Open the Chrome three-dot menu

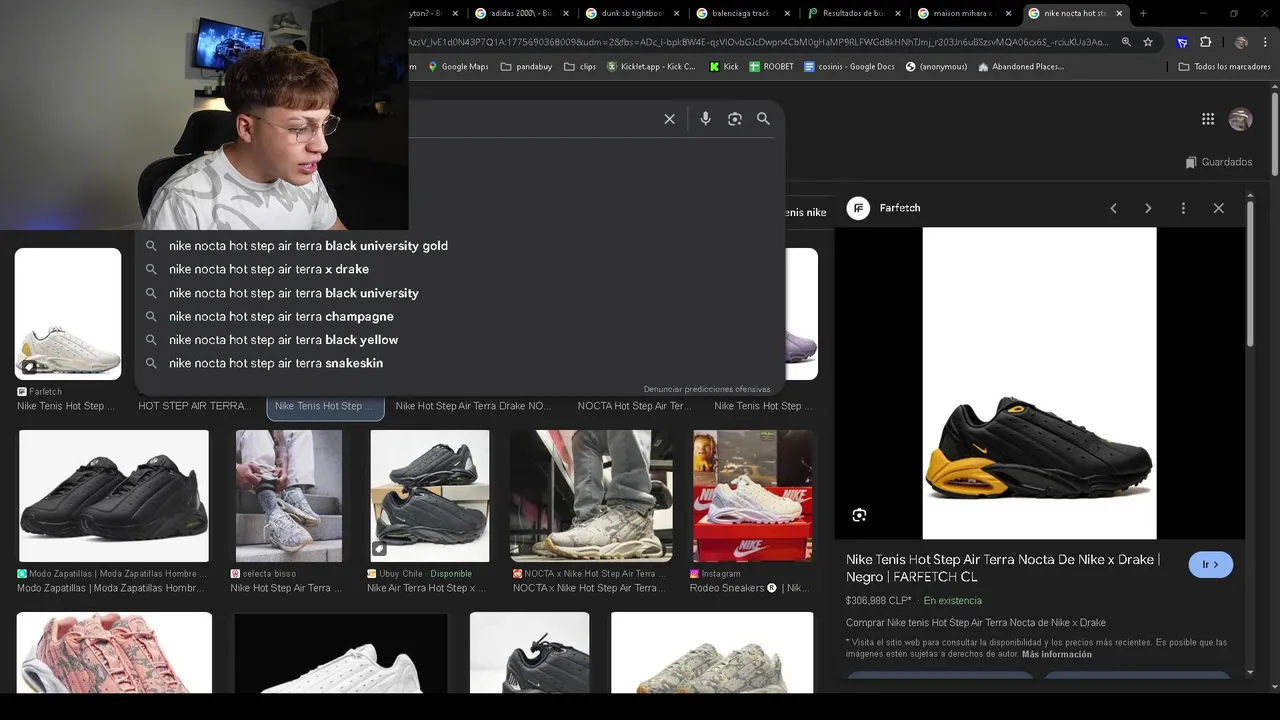1265,42
